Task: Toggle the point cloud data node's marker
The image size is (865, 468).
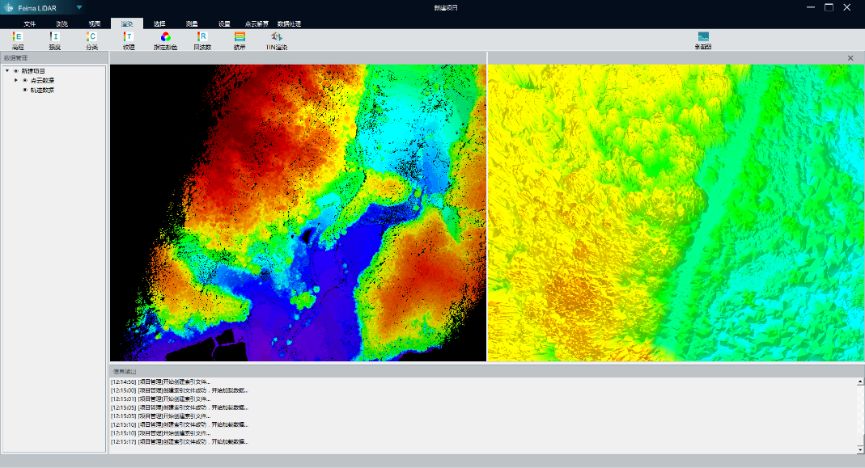Action: [x=26, y=80]
